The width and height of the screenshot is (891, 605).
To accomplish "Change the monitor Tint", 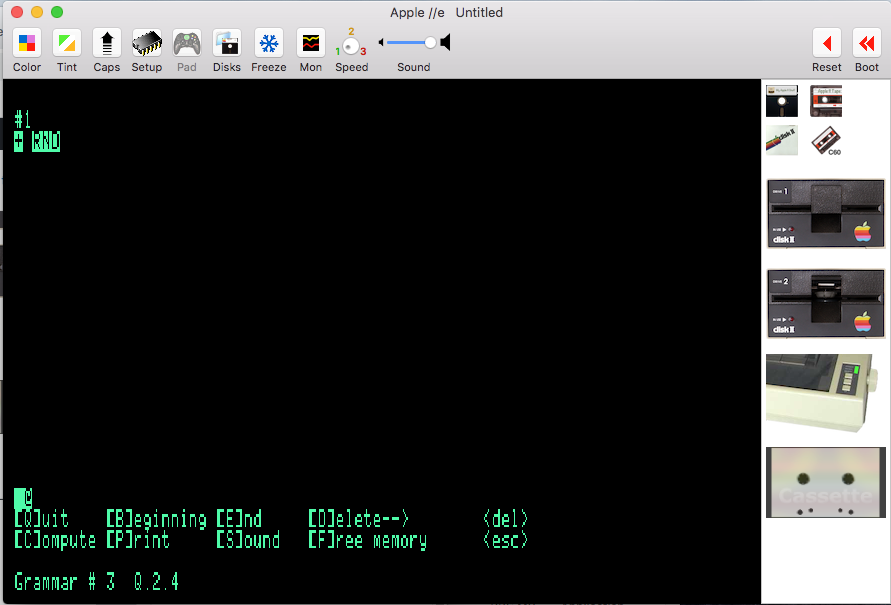I will point(66,43).
